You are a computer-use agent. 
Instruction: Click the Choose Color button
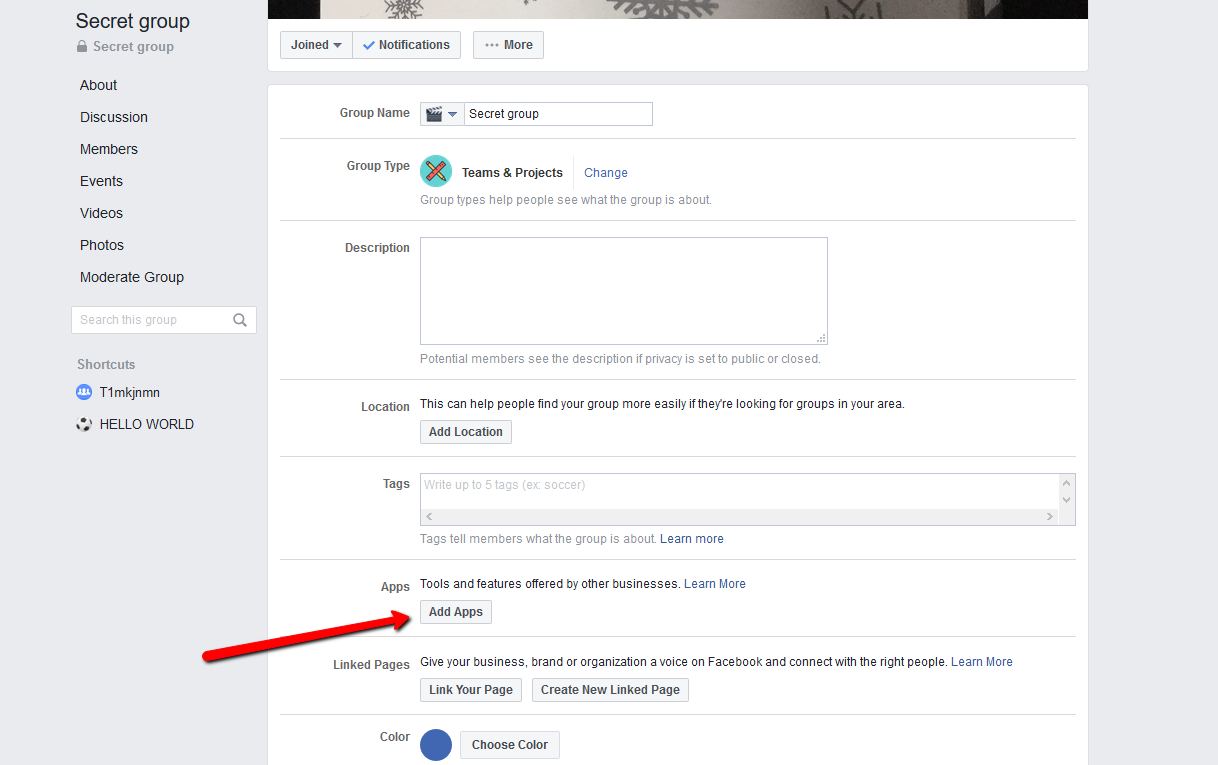[510, 745]
